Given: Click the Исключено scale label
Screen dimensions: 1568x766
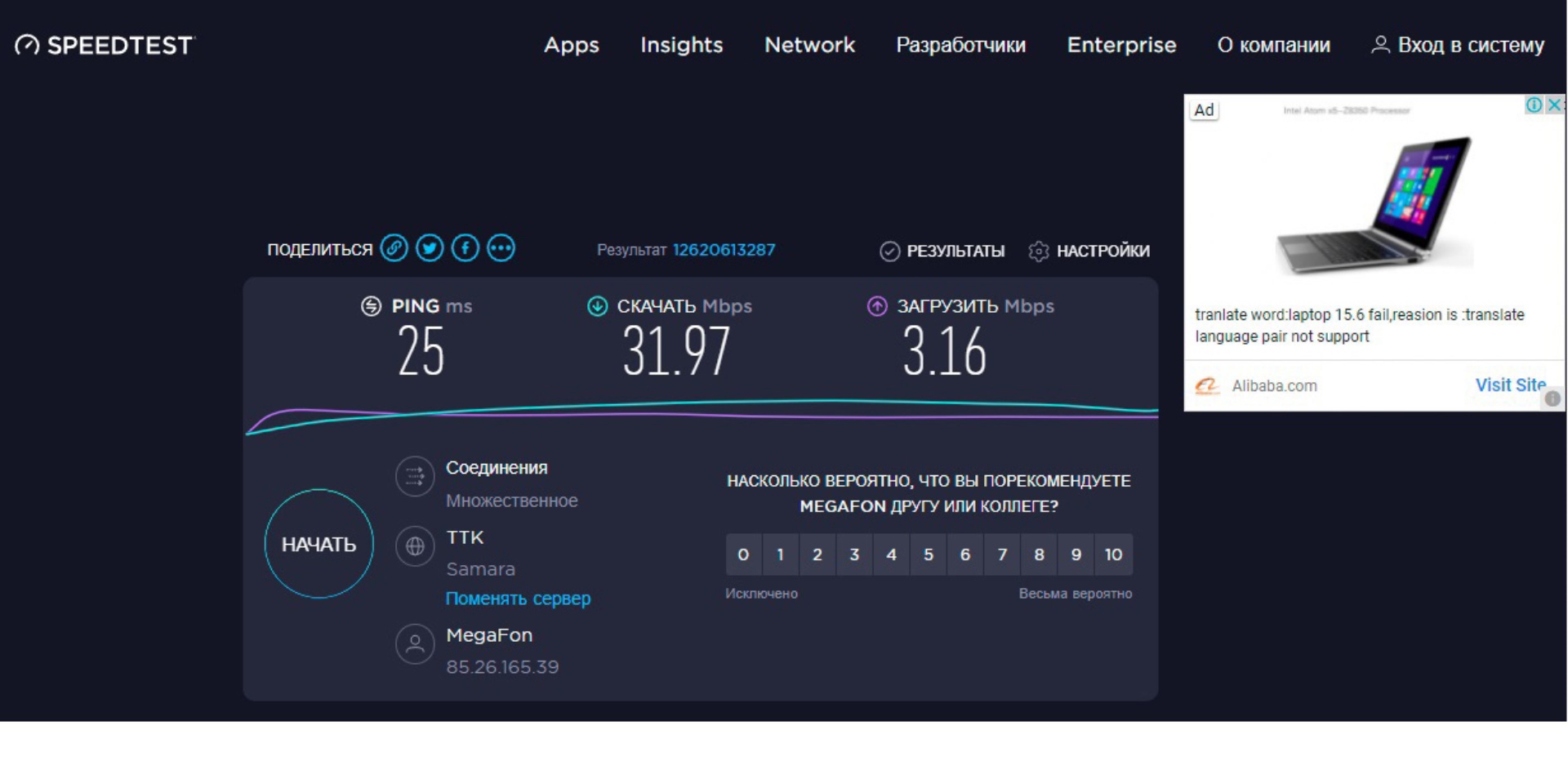Looking at the screenshot, I should tap(762, 594).
